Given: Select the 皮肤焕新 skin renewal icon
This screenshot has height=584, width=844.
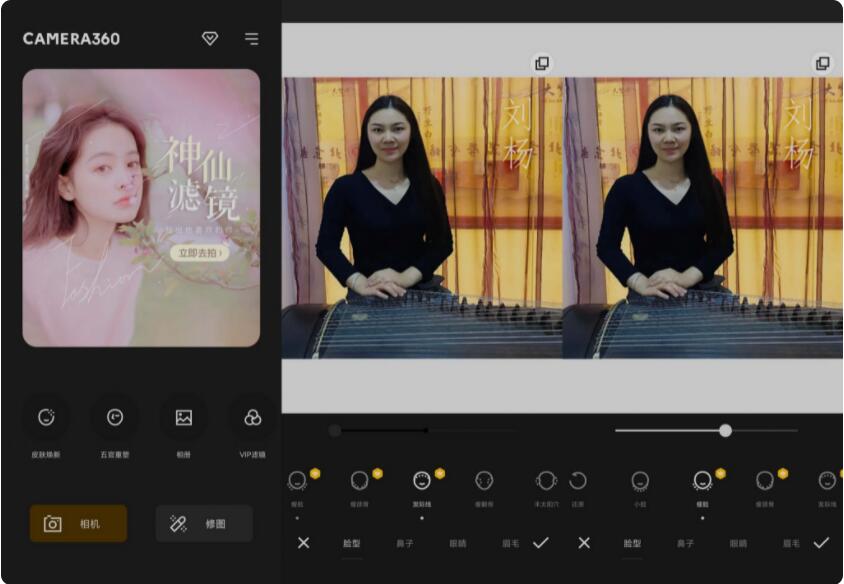Looking at the screenshot, I should (x=46, y=418).
